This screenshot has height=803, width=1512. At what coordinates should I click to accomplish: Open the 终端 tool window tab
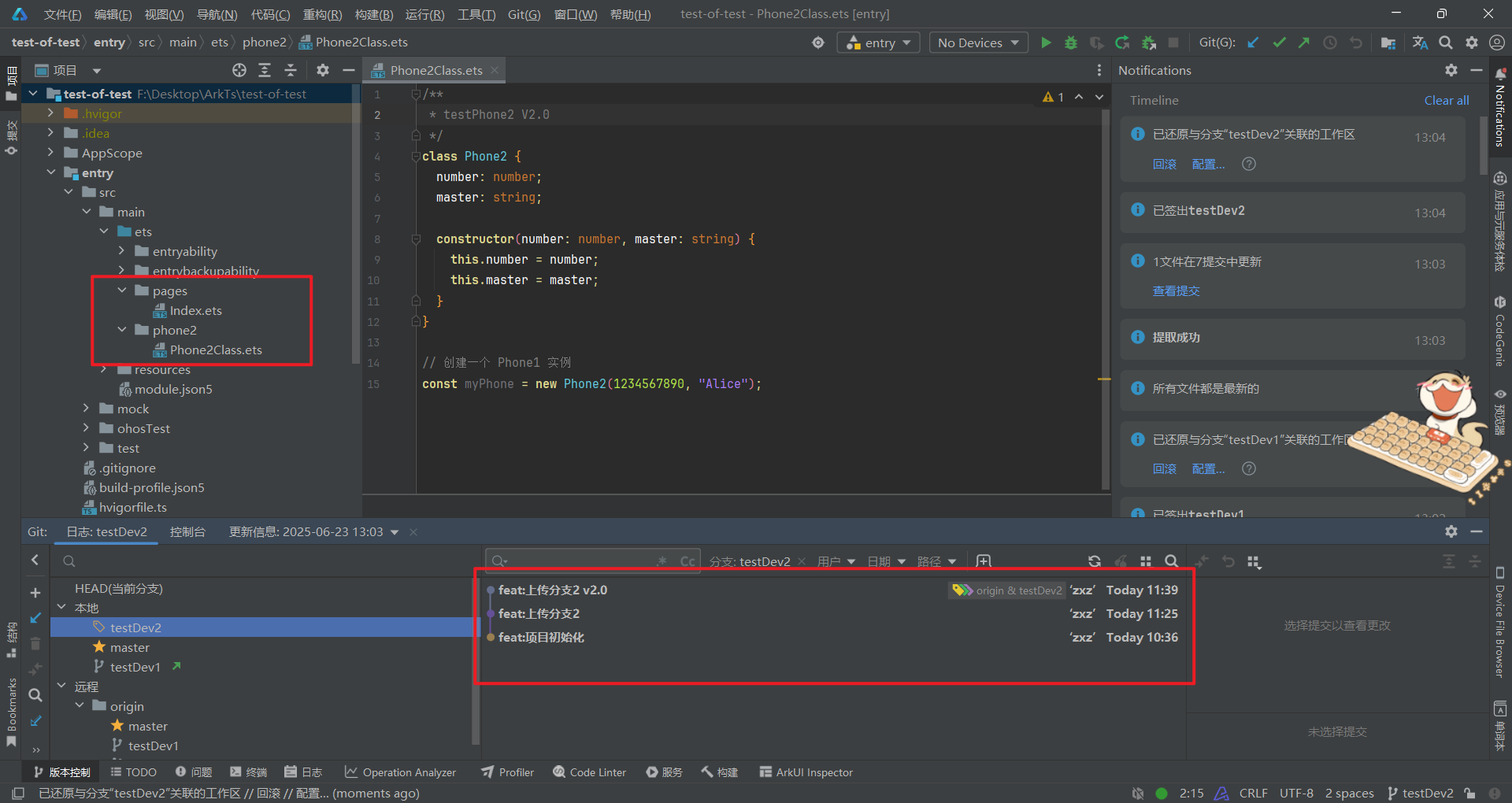[x=249, y=772]
